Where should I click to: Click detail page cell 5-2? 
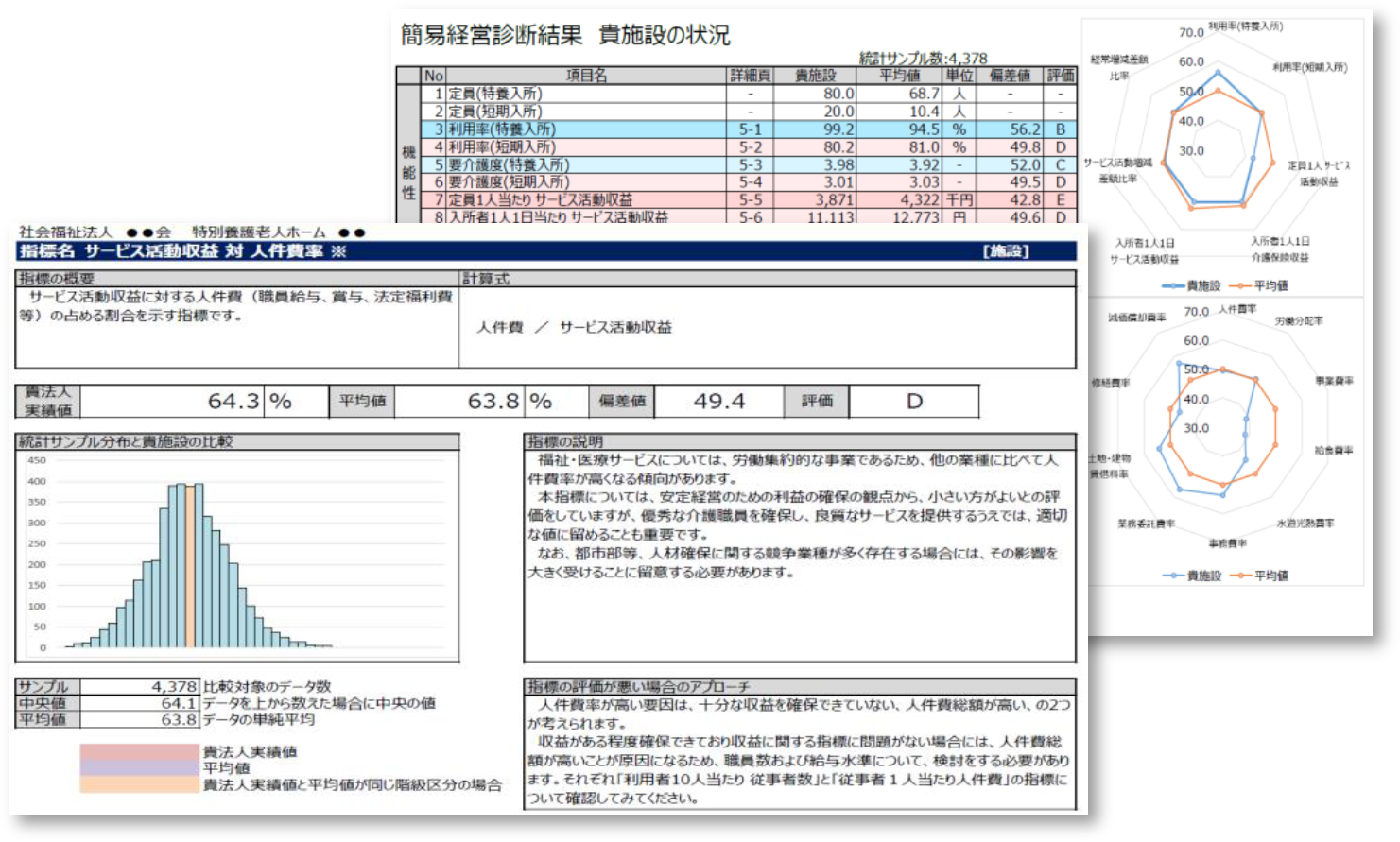coord(751,147)
